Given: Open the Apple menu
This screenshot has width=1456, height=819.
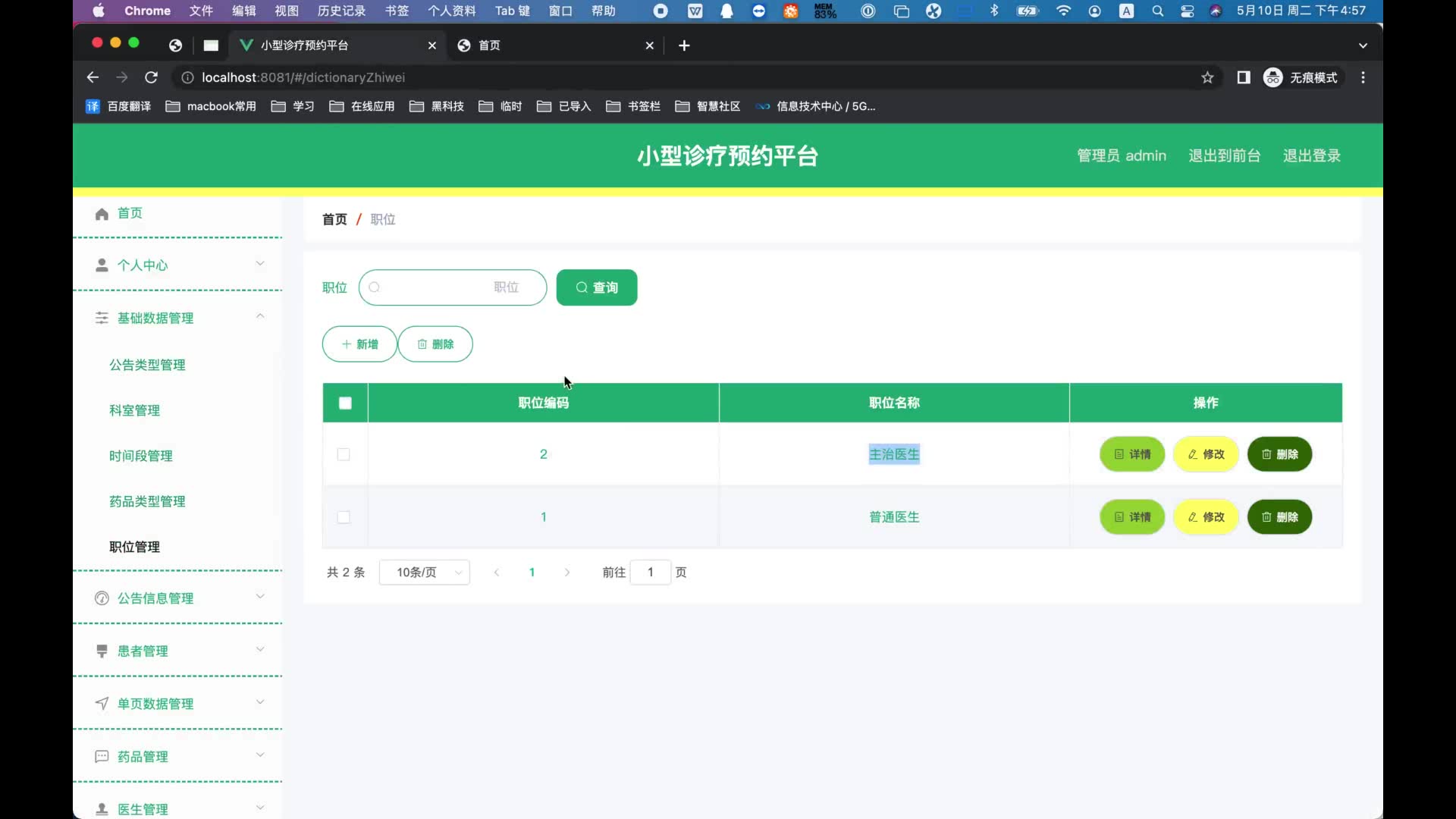Looking at the screenshot, I should point(99,11).
